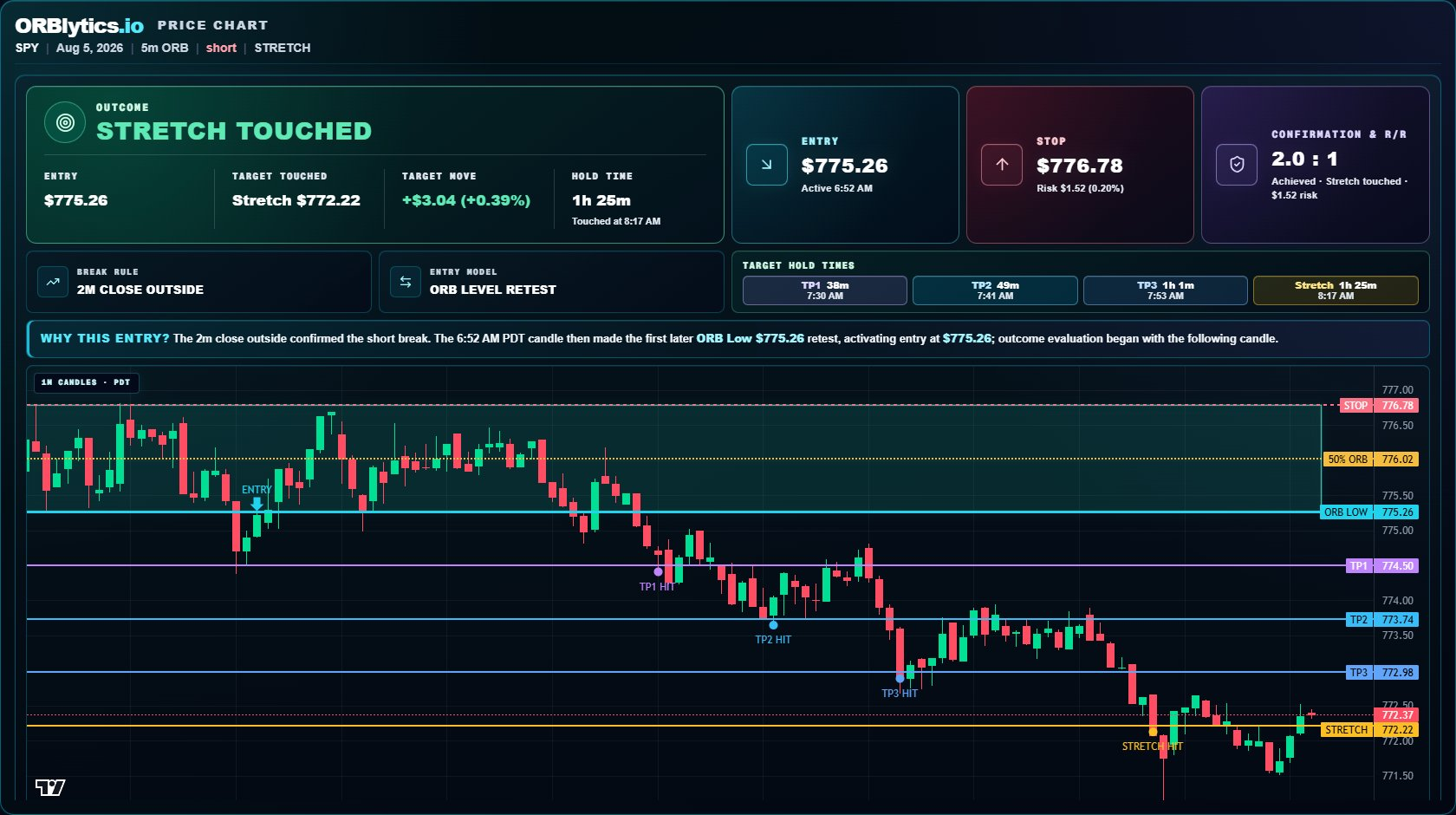Image resolution: width=1456 pixels, height=815 pixels.
Task: Click the +$3.04 (+0.39%) target move value
Action: click(466, 200)
